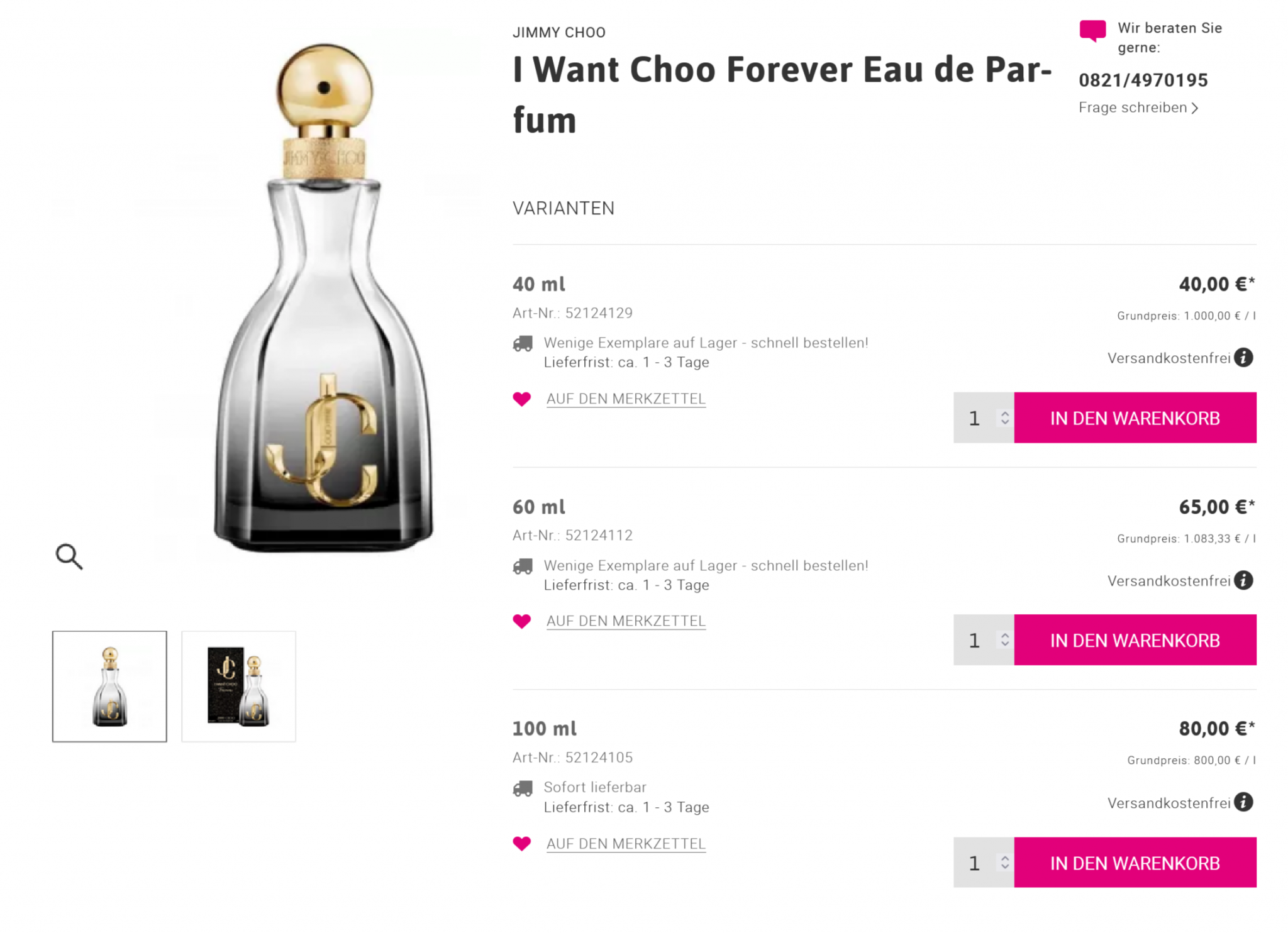Click the heart icon for 60 ml variant
This screenshot has height=933, width=1288.
coord(522,621)
